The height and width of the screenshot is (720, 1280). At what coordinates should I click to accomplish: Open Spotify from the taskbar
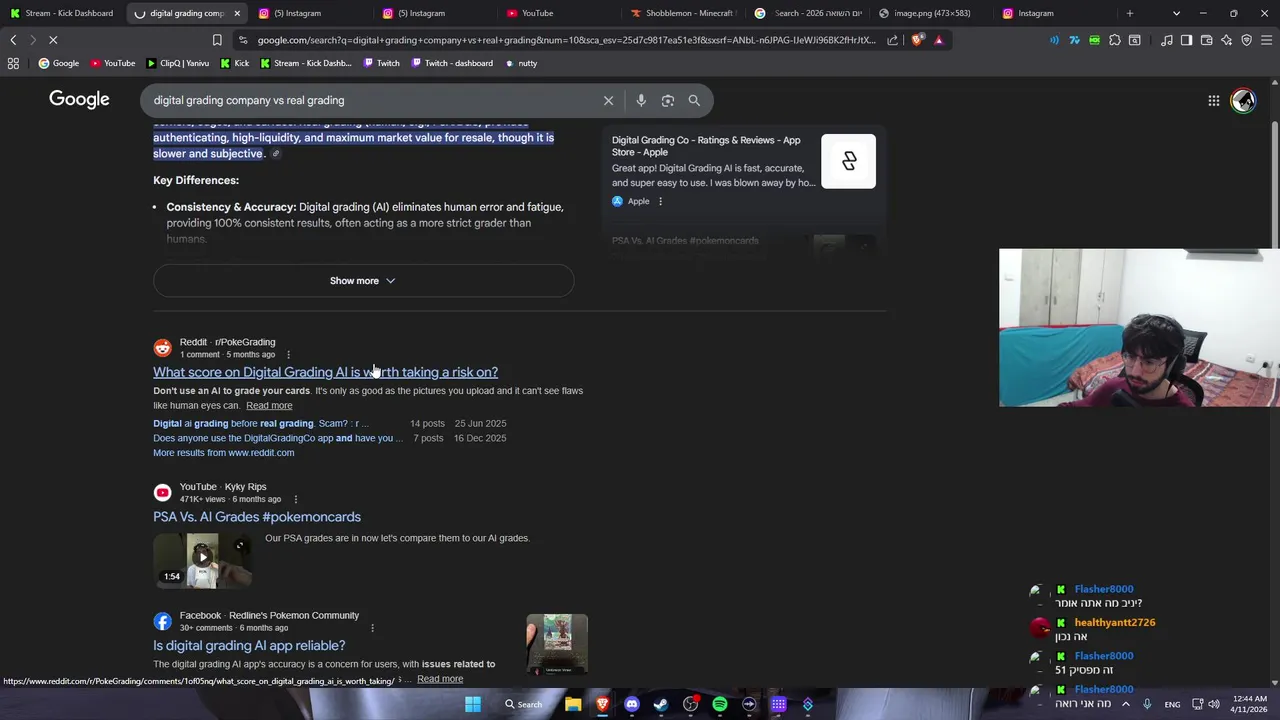720,704
